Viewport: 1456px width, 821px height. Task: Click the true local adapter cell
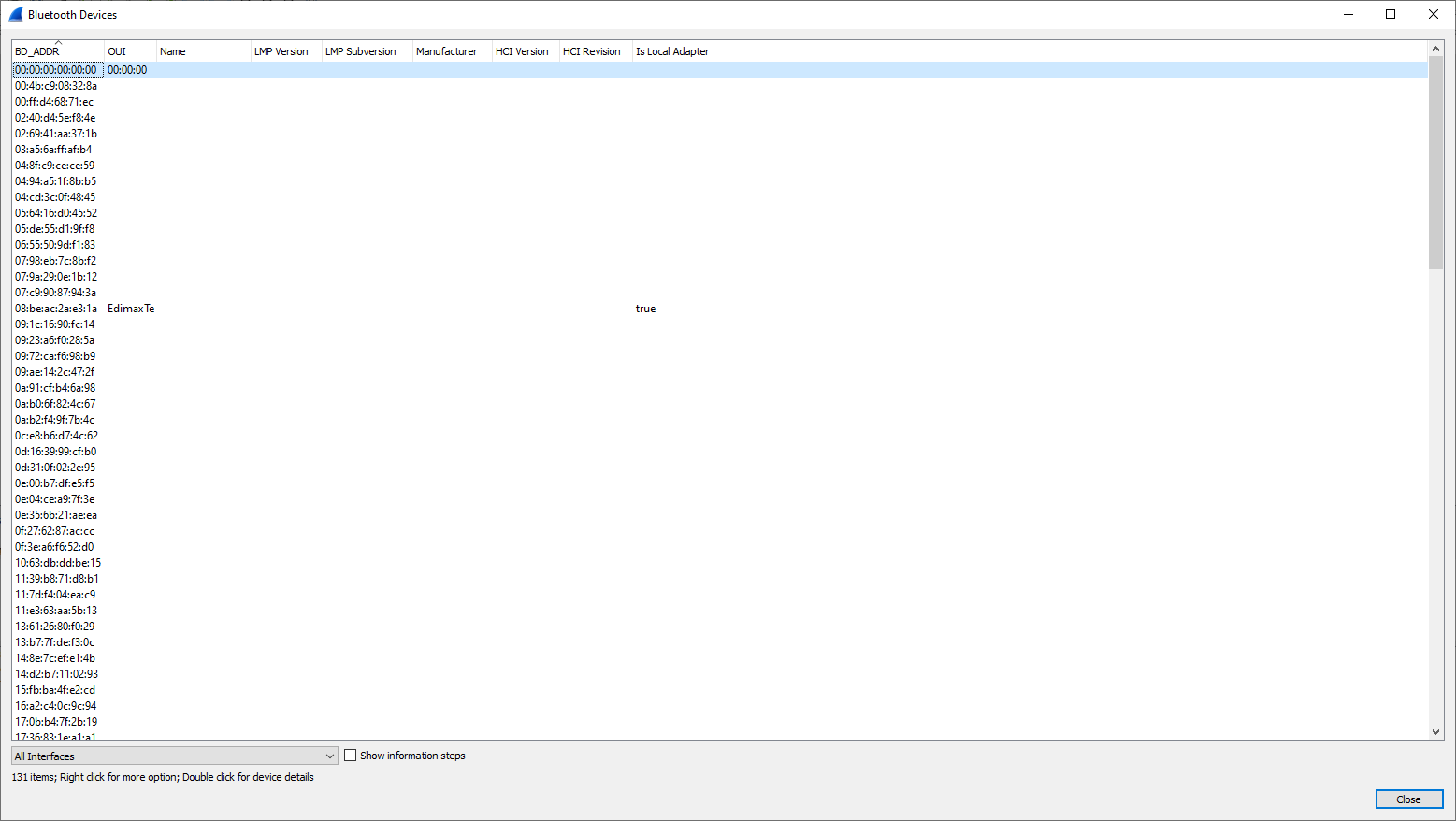pos(645,309)
